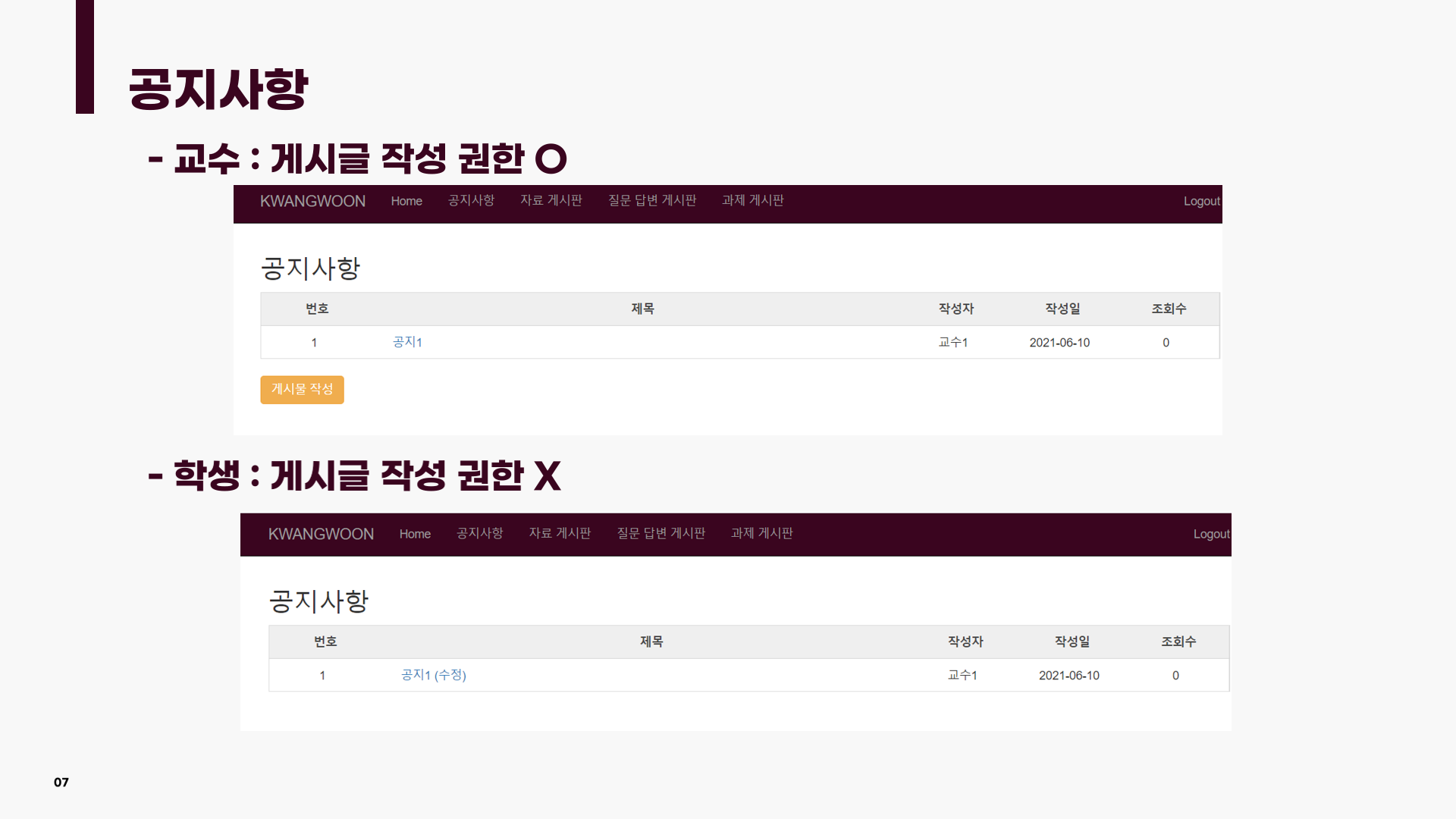Open 공지사항 from the student navbar
Screen dimensions: 1456x819
[x=479, y=534]
